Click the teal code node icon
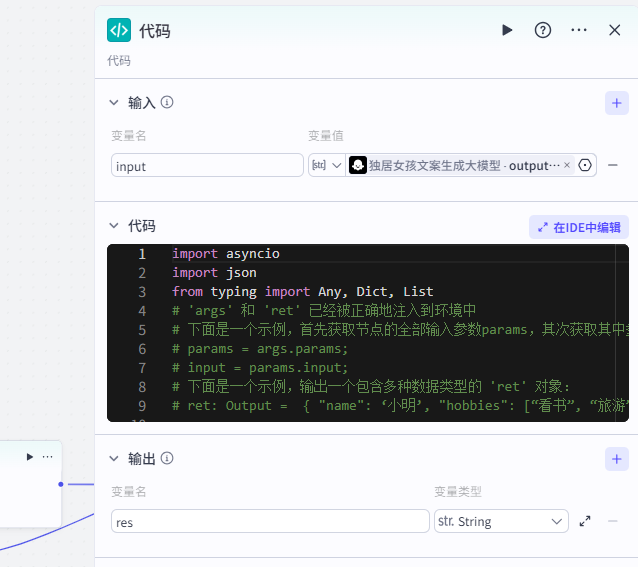This screenshot has height=567, width=638. (119, 30)
